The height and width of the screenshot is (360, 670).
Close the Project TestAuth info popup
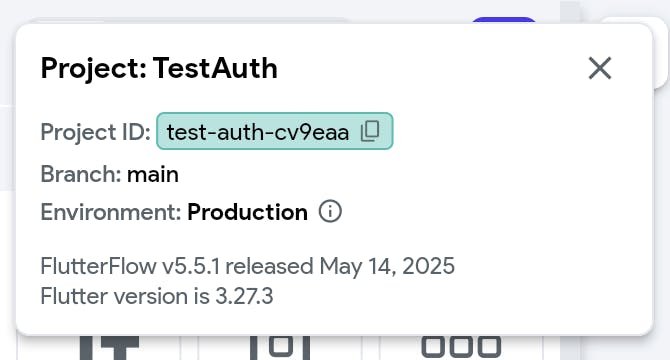600,68
